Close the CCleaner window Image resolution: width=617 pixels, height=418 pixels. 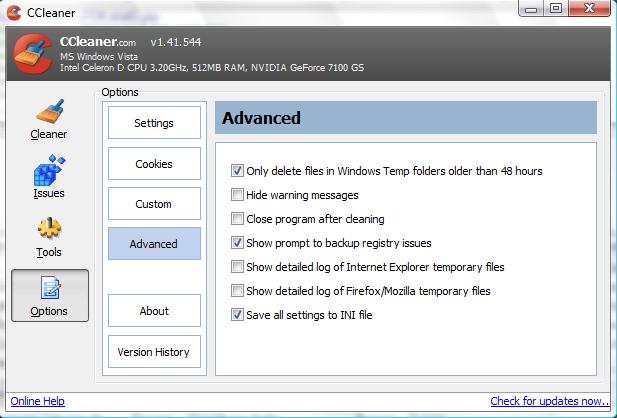pos(589,9)
